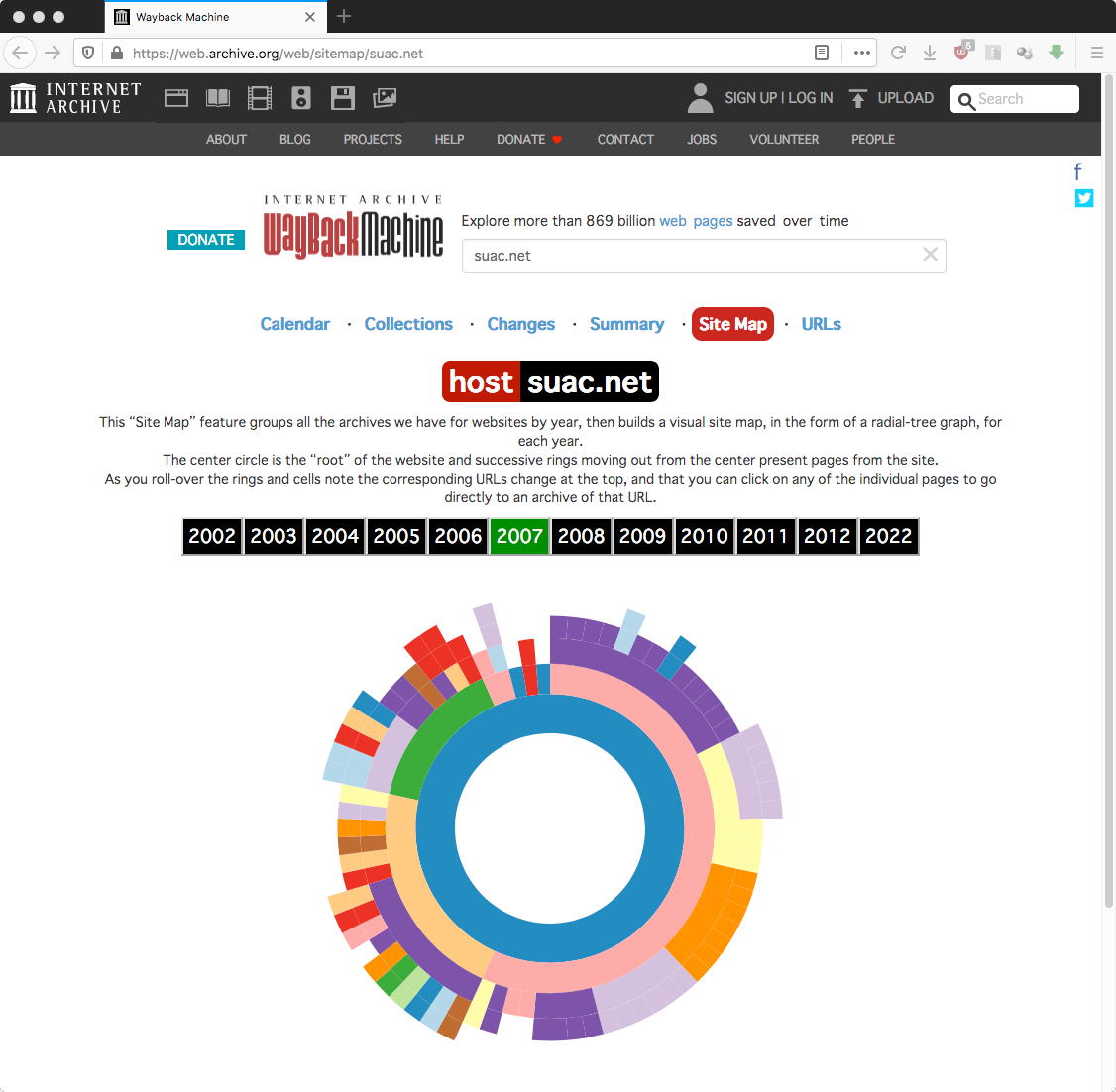Screen dimensions: 1116x1092
Task: Click the uBlock extension icon
Action: (x=963, y=51)
